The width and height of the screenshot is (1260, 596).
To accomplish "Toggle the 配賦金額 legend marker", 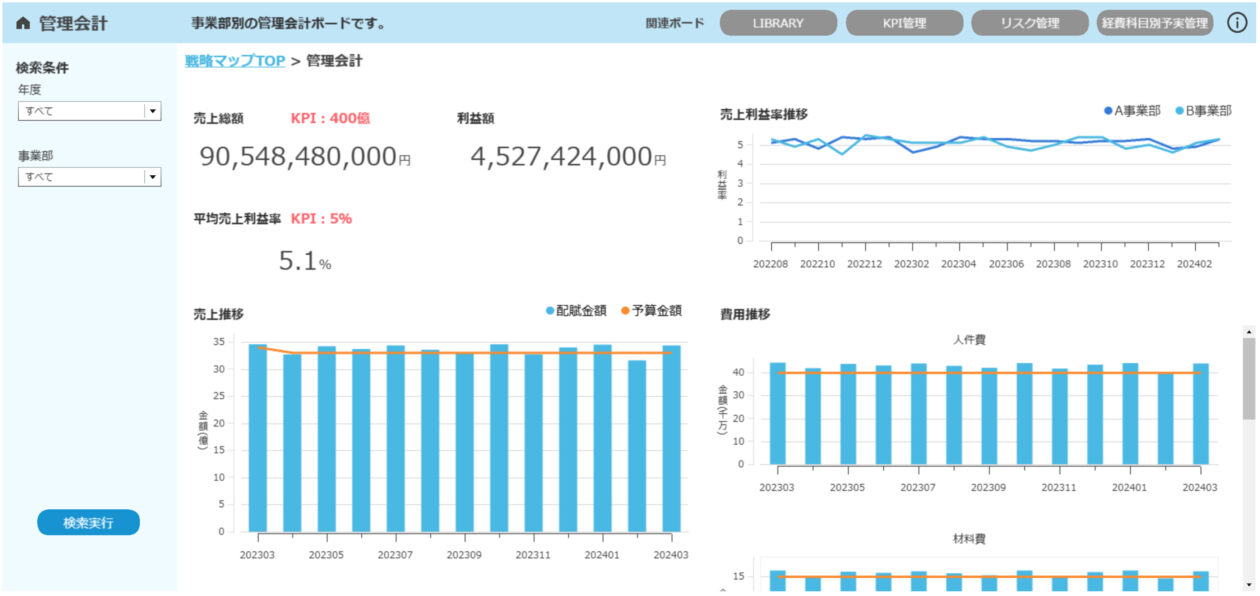I will coord(550,311).
